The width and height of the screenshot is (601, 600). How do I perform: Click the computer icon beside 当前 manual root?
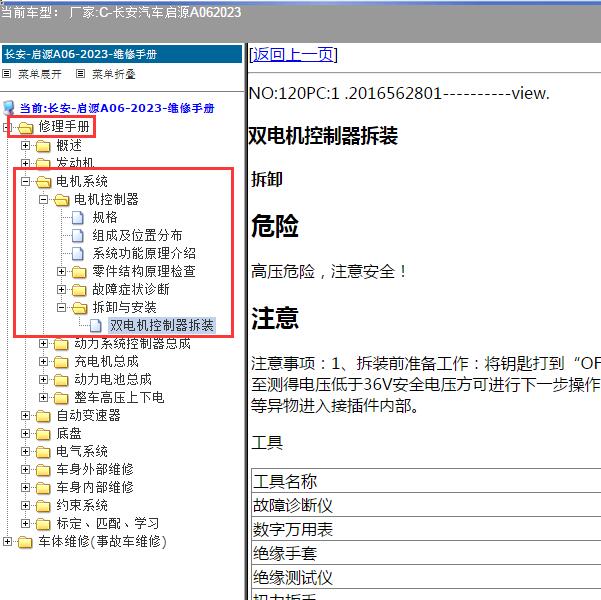coord(9,108)
